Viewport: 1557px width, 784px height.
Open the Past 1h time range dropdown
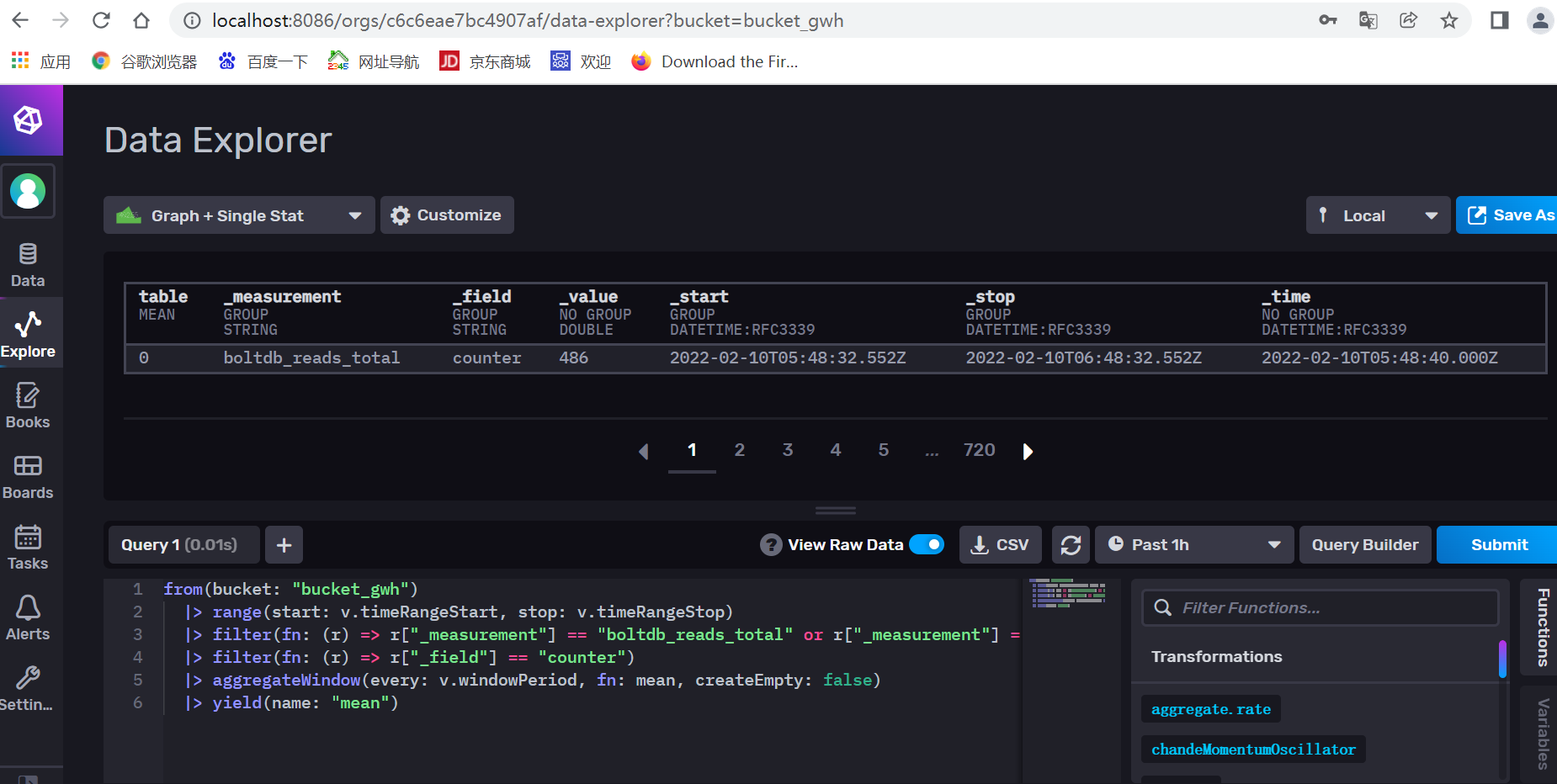1194,545
